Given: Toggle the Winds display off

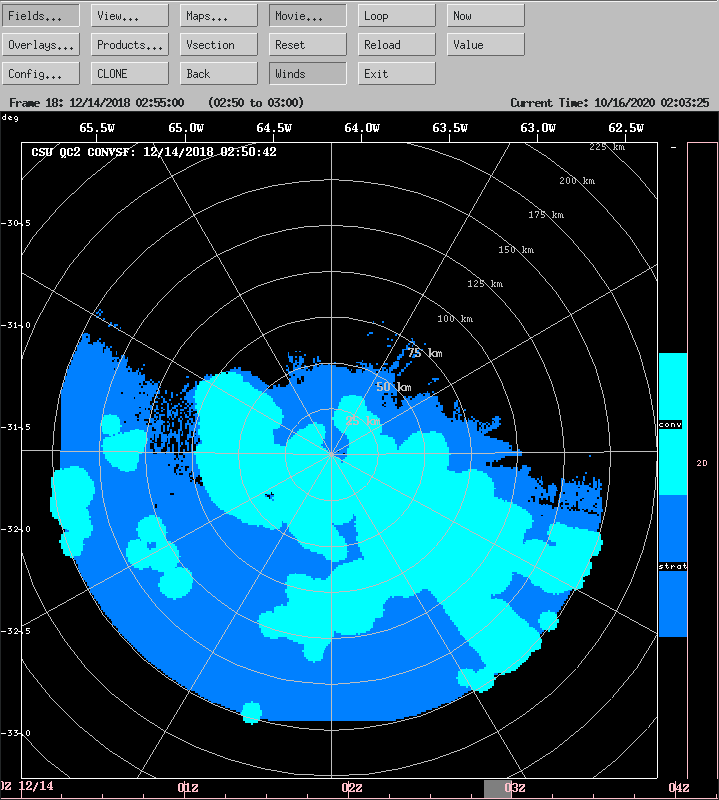Looking at the screenshot, I should 308,74.
